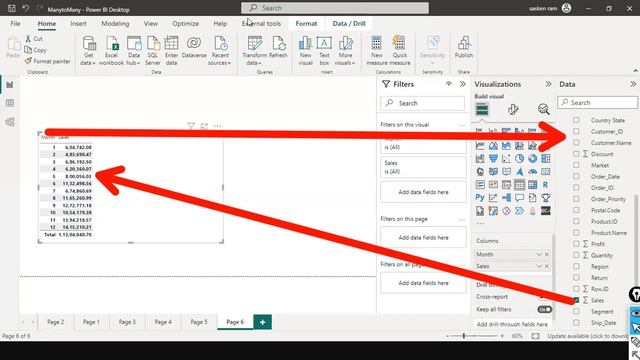Check the Customer.Name field

click(x=576, y=142)
